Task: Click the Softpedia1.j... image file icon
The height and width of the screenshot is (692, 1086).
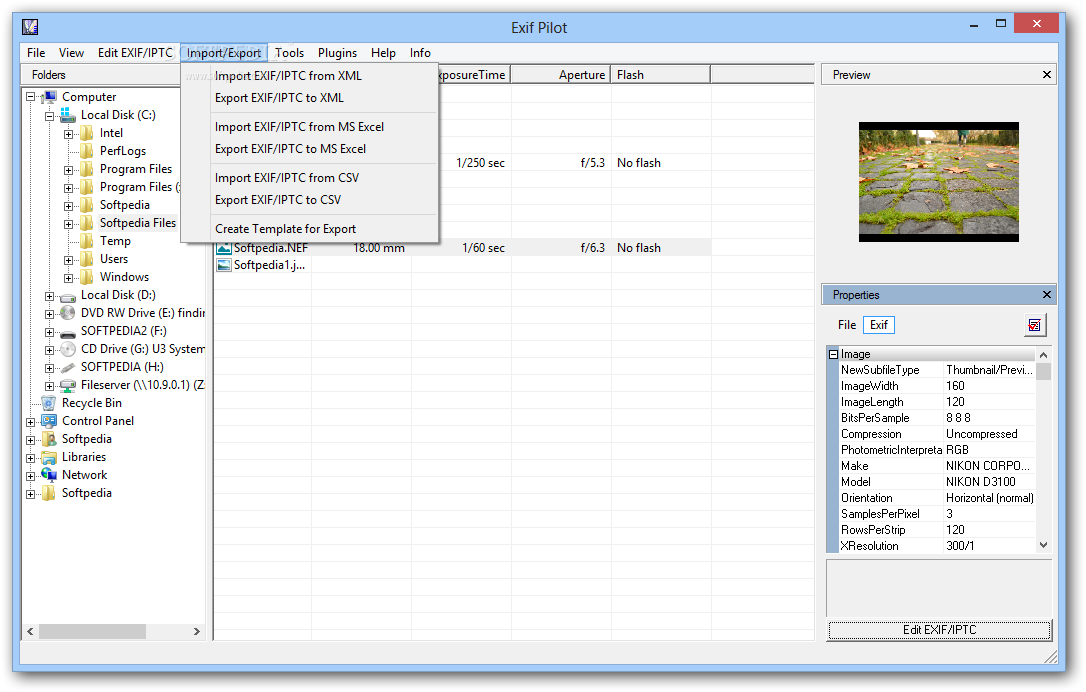Action: click(x=224, y=265)
